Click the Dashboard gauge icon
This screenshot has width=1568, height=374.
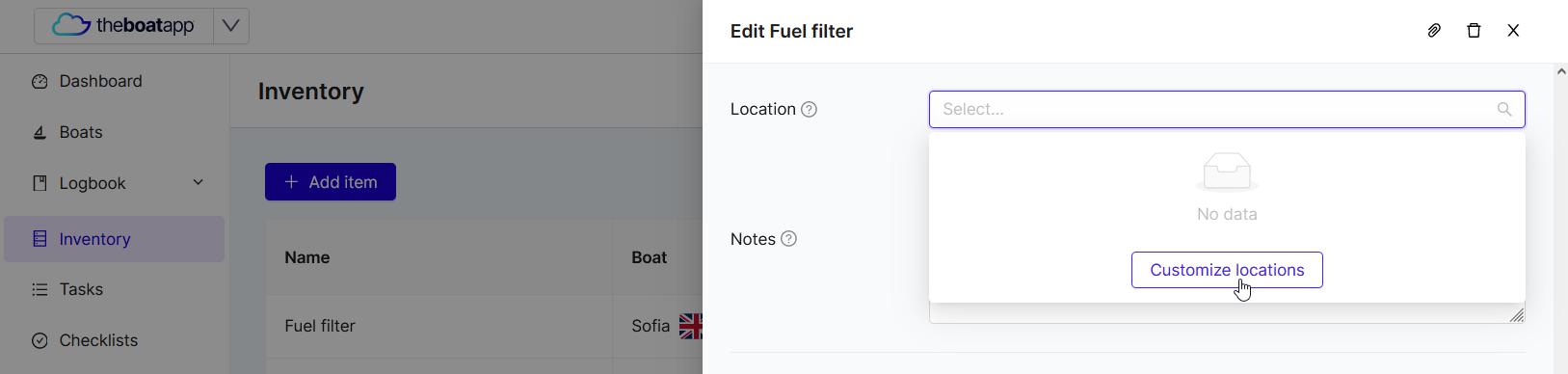[40, 82]
